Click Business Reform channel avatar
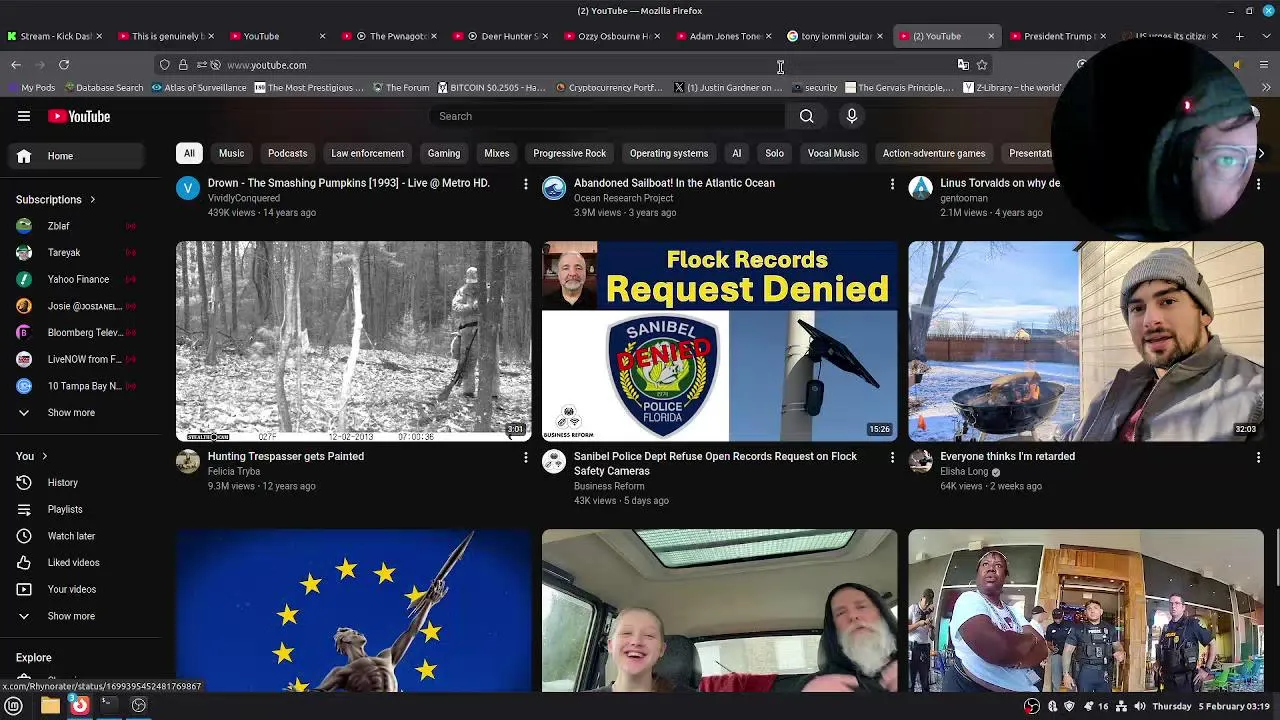Image resolution: width=1280 pixels, height=720 pixels. pos(554,460)
